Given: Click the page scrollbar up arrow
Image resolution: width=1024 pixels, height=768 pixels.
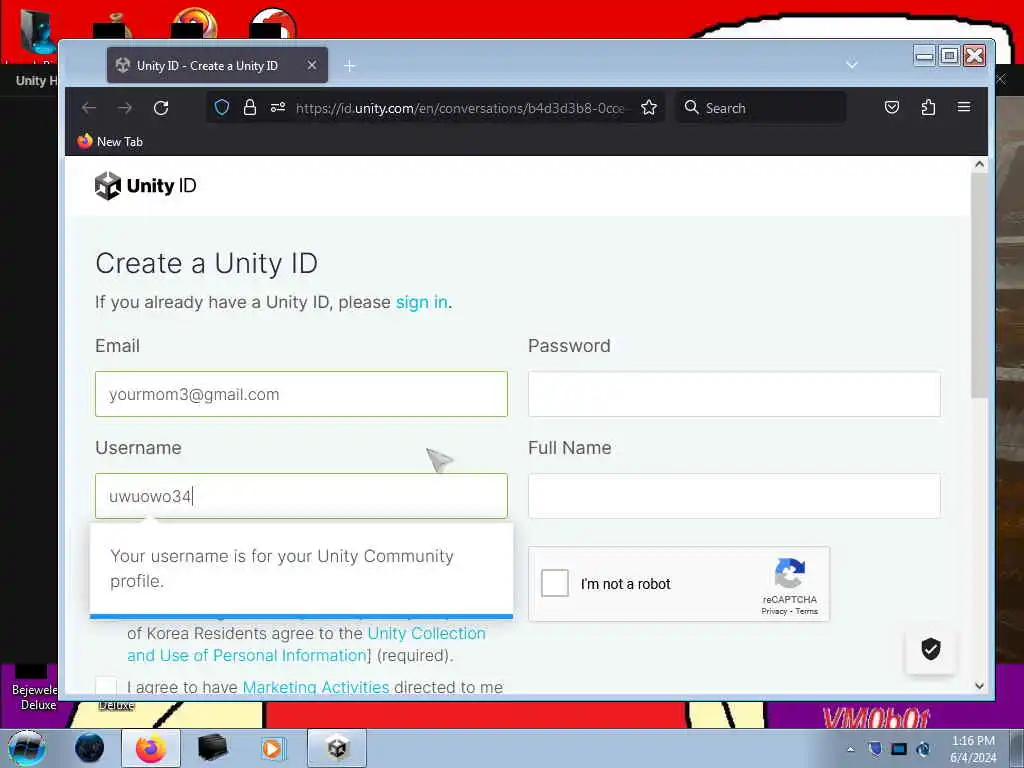Looking at the screenshot, I should point(979,165).
